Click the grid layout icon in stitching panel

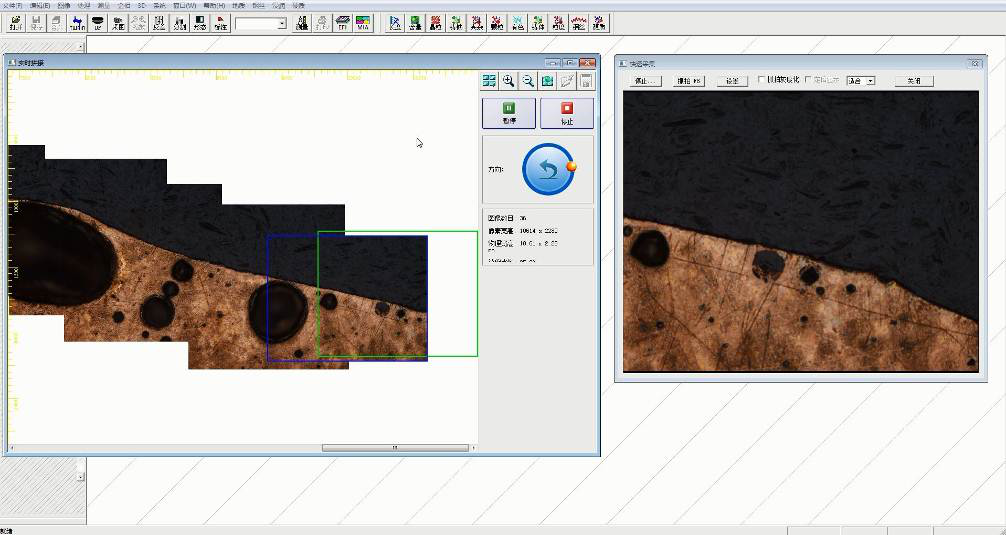489,82
